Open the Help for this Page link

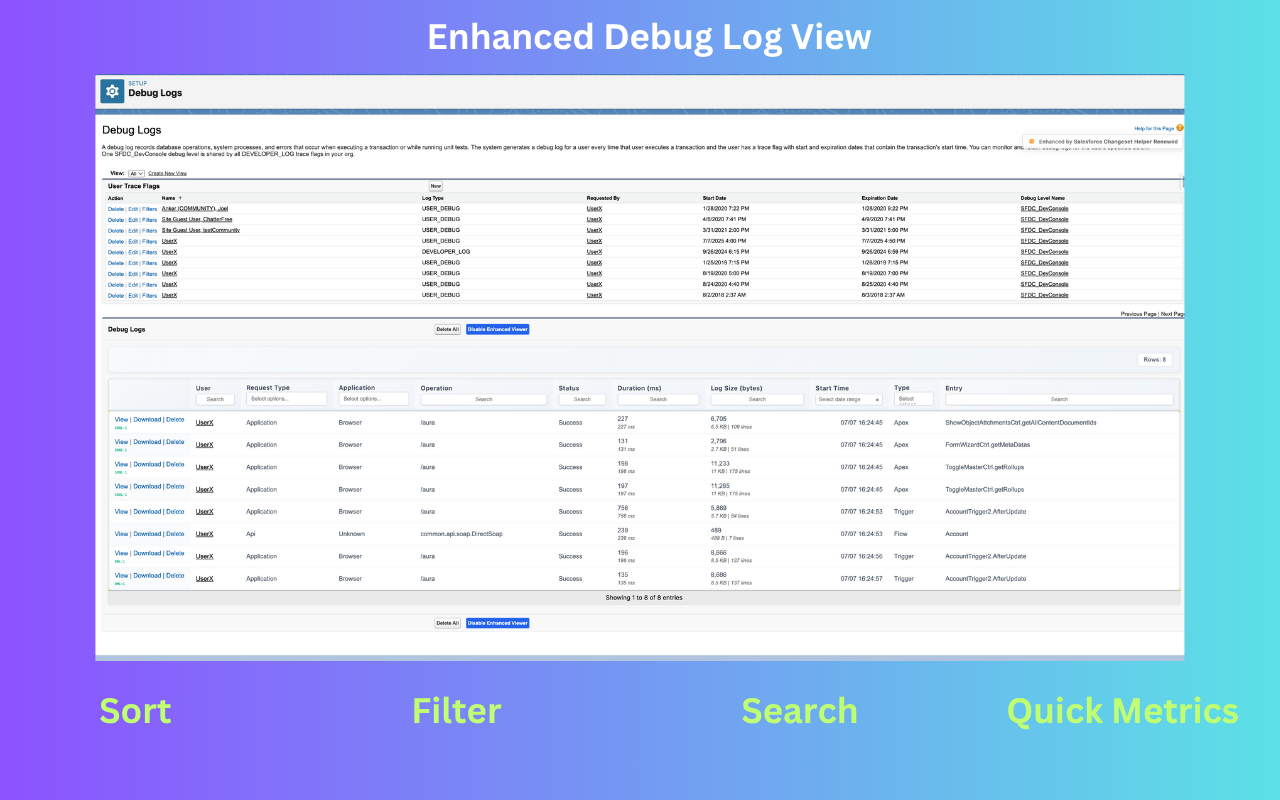coord(1154,128)
